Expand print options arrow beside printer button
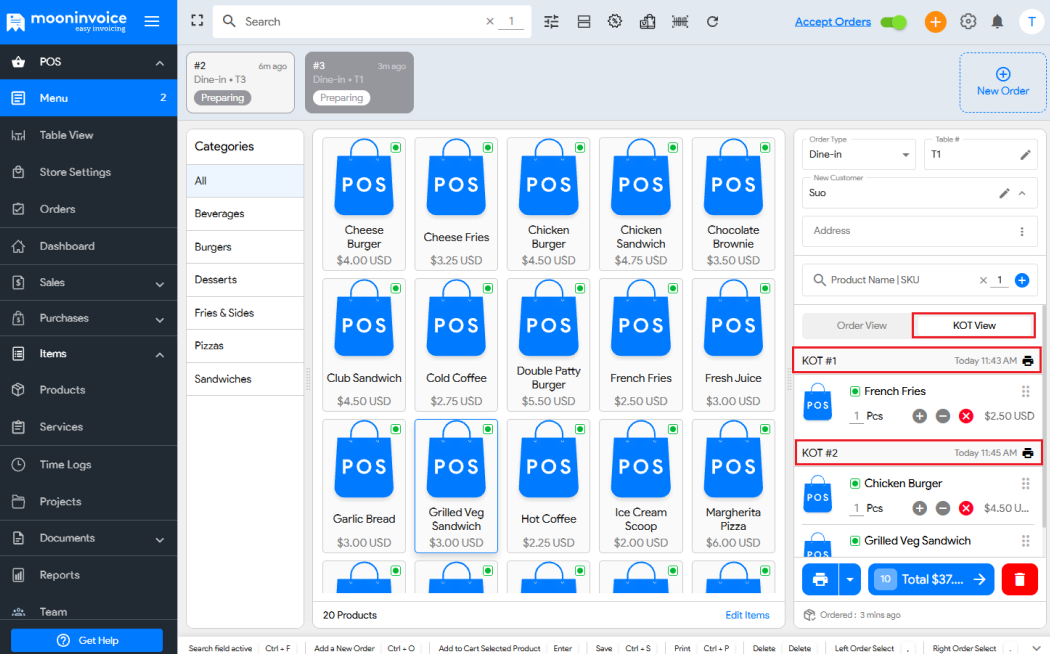The width and height of the screenshot is (1050, 654). pyautogui.click(x=850, y=579)
